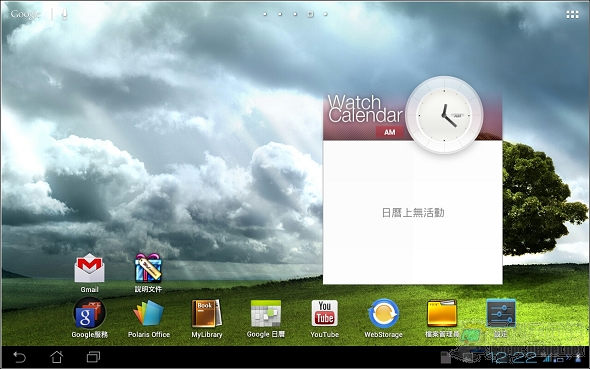Open the Google服務 folder icon
The width and height of the screenshot is (590, 369).
pos(89,313)
